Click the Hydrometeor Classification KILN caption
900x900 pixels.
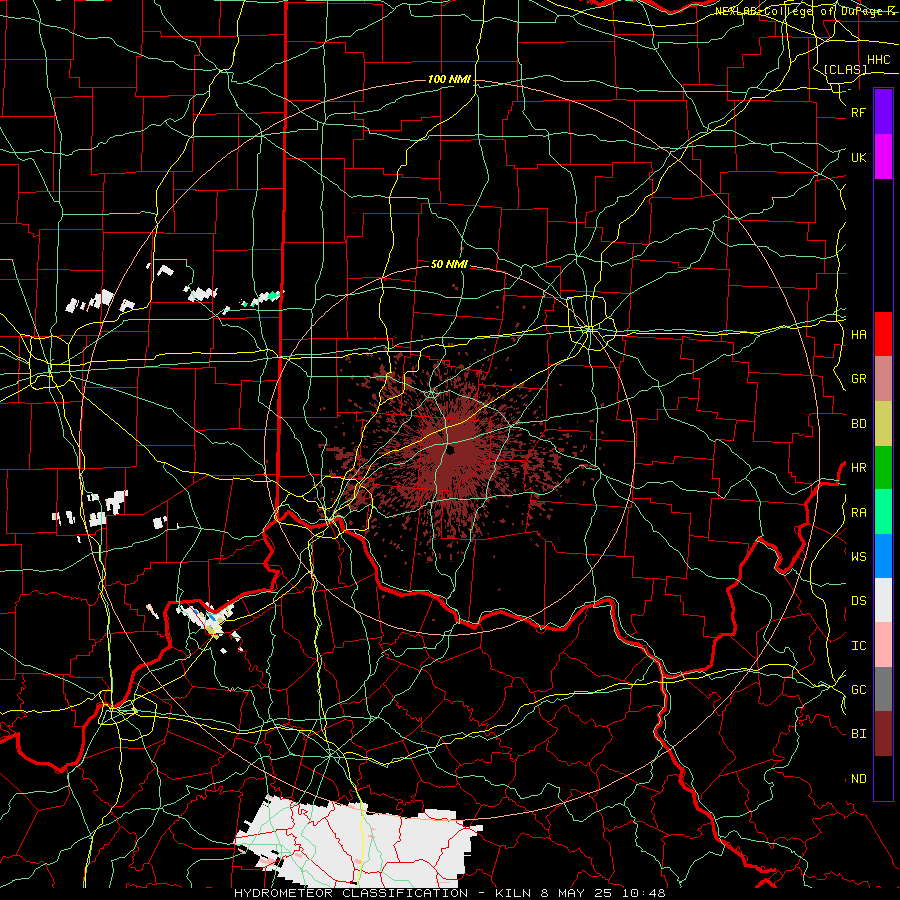pyautogui.click(x=449, y=893)
